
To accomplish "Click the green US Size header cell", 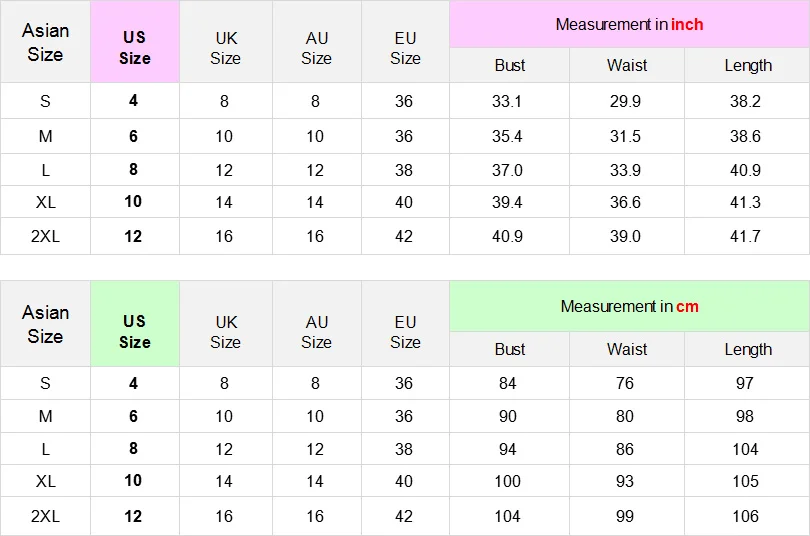I will pyautogui.click(x=135, y=324).
